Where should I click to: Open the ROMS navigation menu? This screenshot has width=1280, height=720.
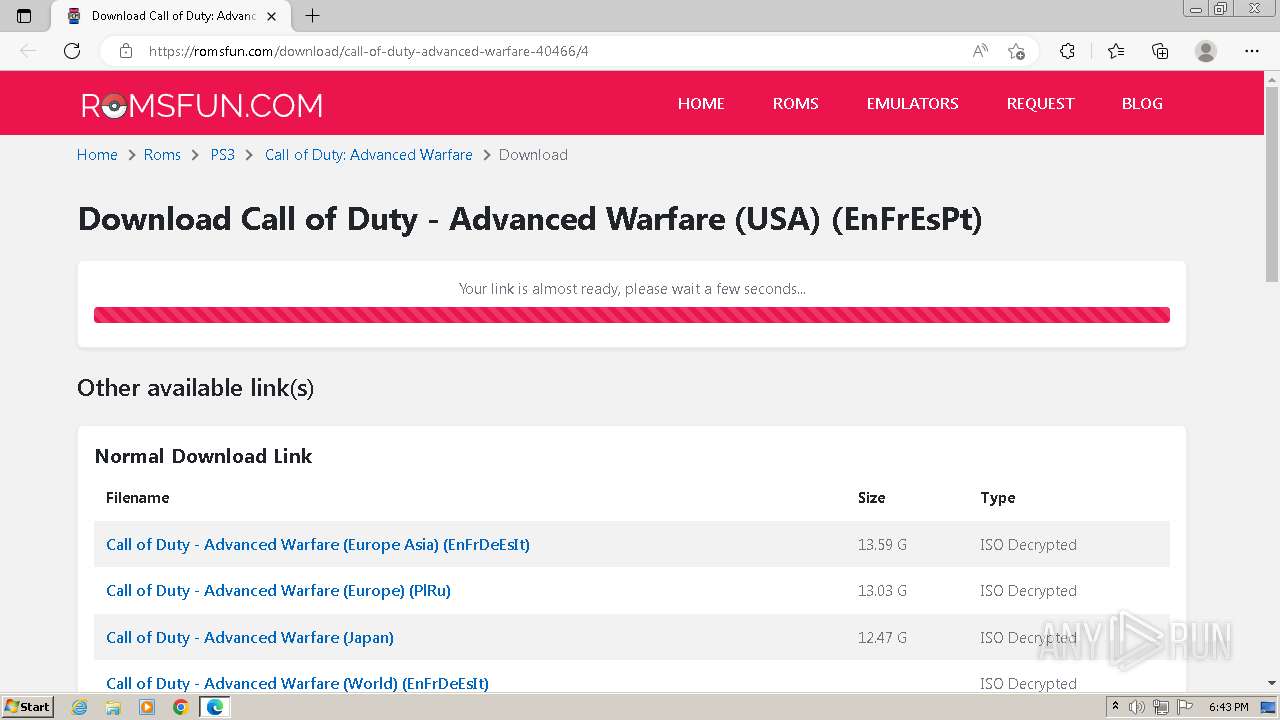click(795, 103)
